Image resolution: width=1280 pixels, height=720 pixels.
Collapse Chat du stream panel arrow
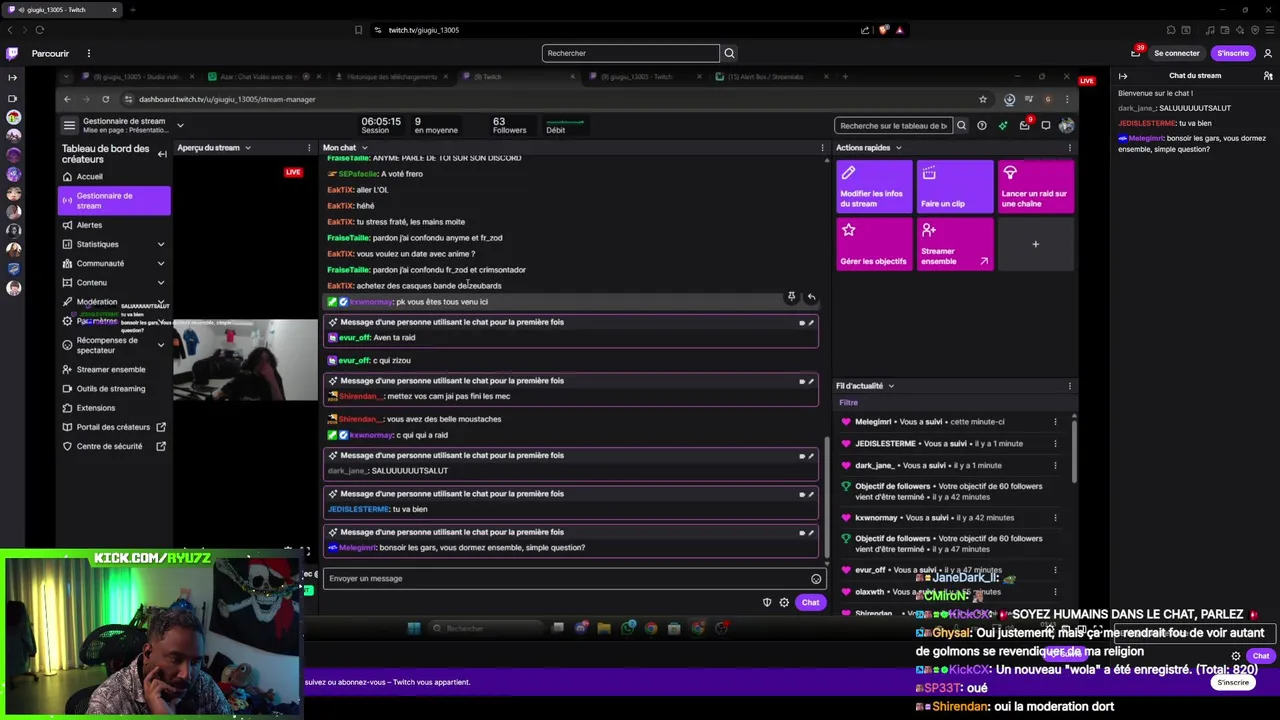(1123, 76)
